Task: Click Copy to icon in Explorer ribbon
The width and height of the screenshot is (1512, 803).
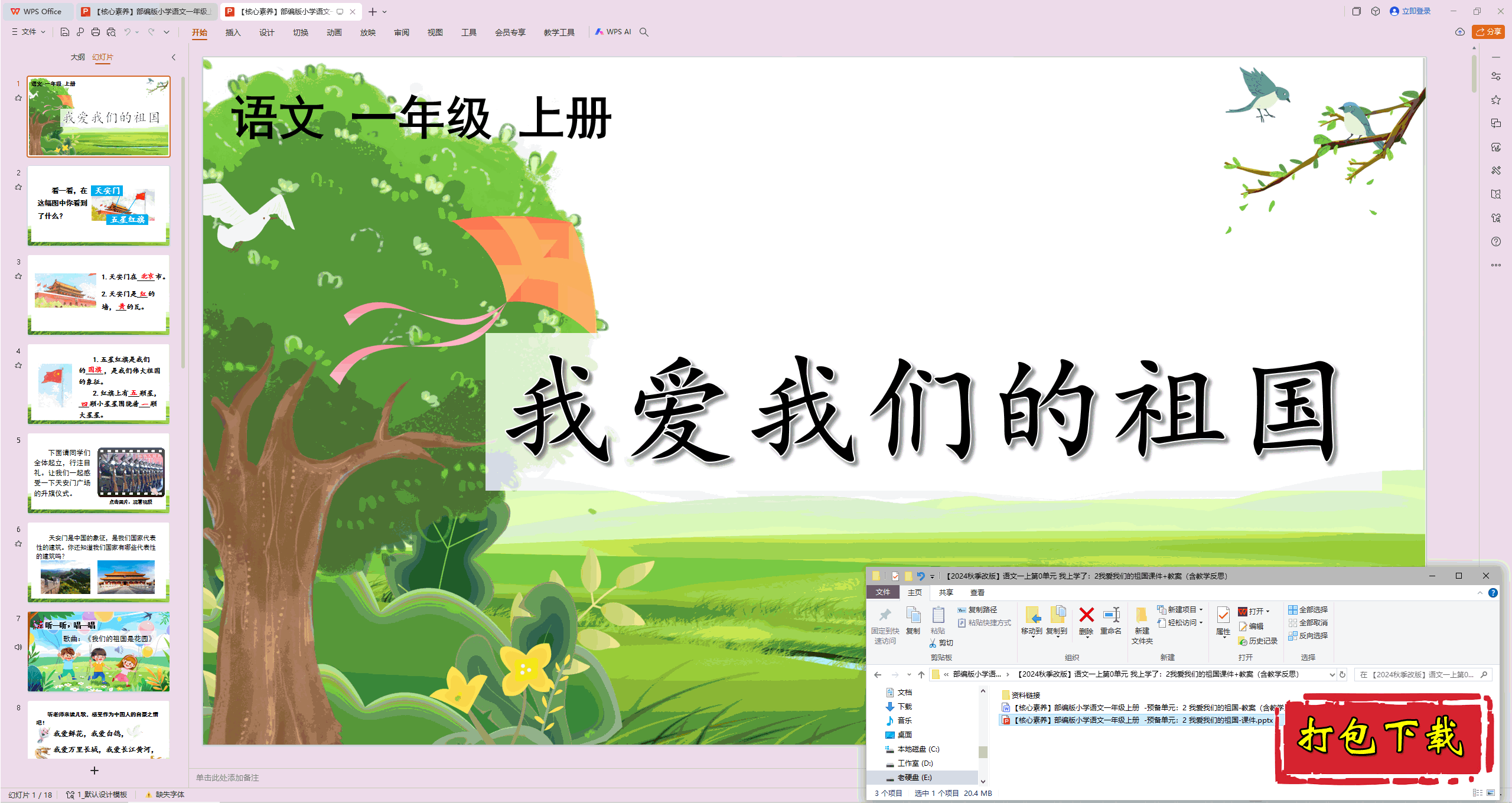Action: (x=1057, y=622)
